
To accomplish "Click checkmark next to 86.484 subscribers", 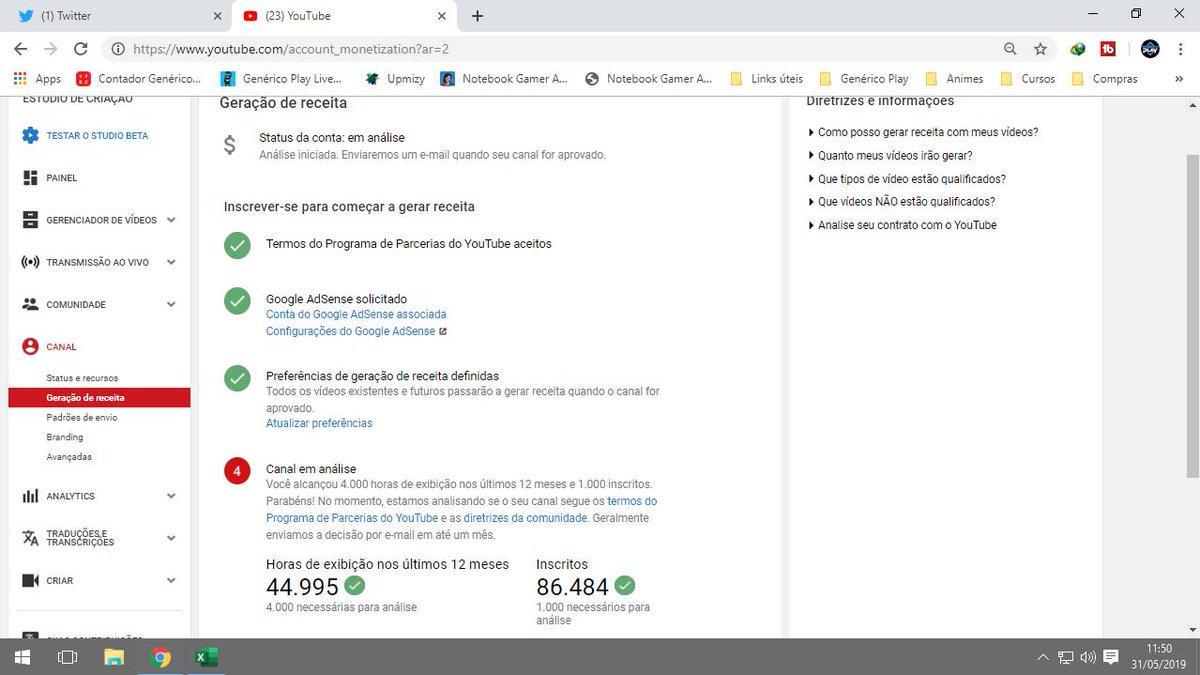I will pyautogui.click(x=625, y=585).
